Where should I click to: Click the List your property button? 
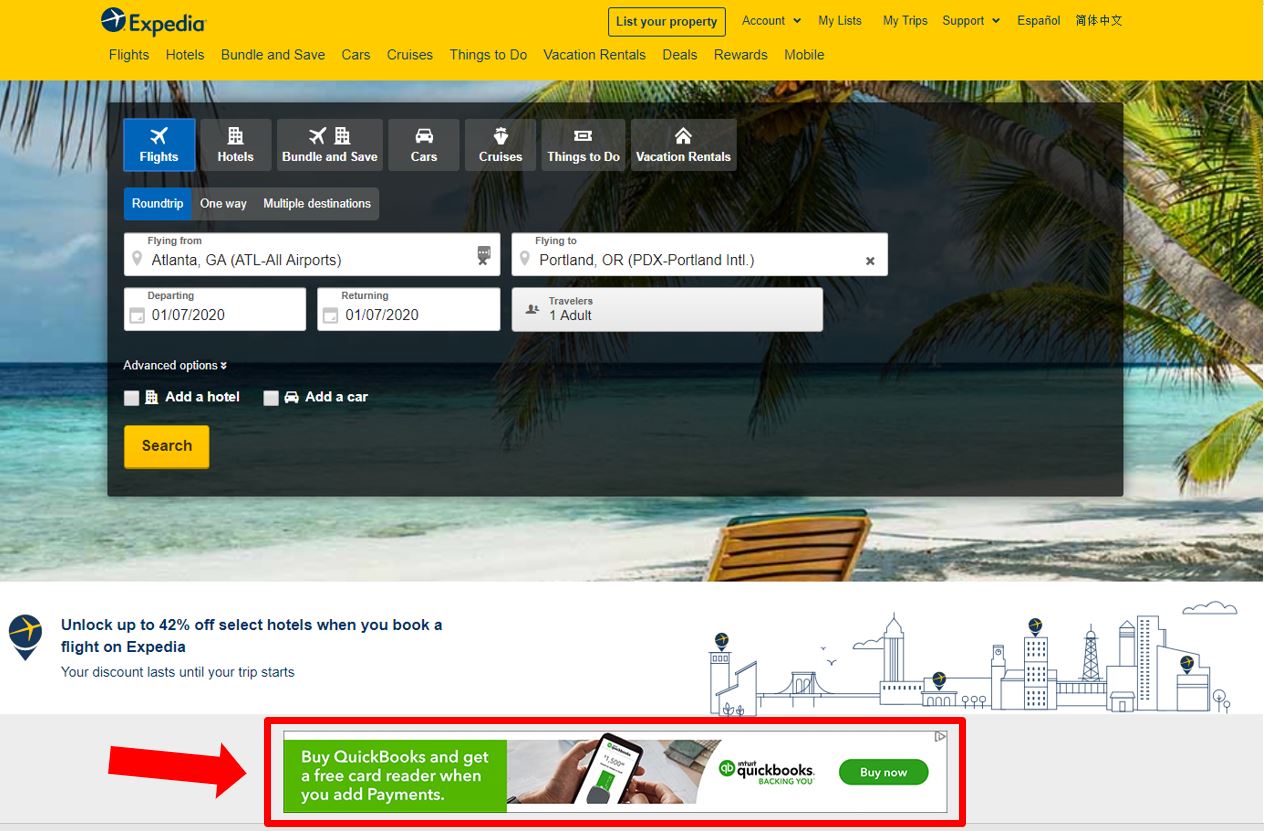pos(667,21)
